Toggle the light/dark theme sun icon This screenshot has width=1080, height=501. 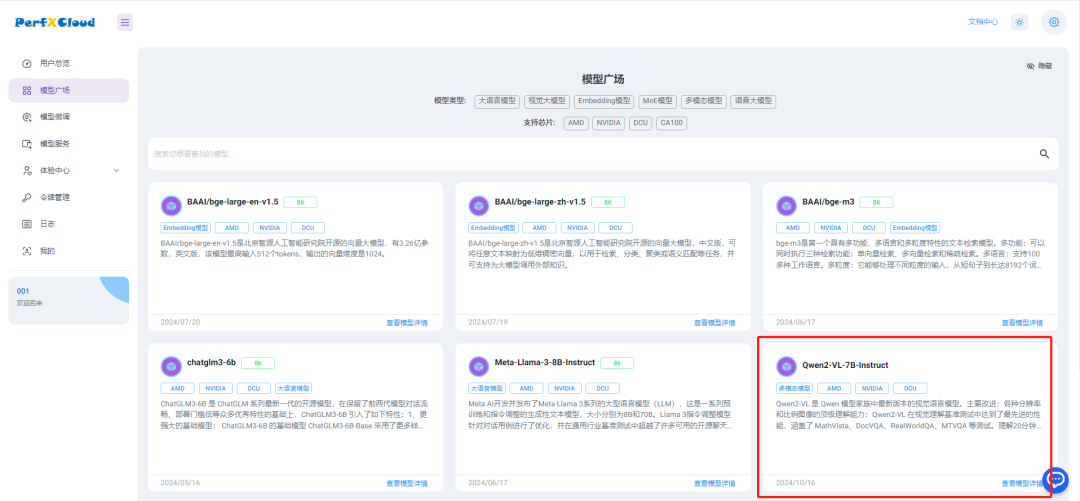1019,22
